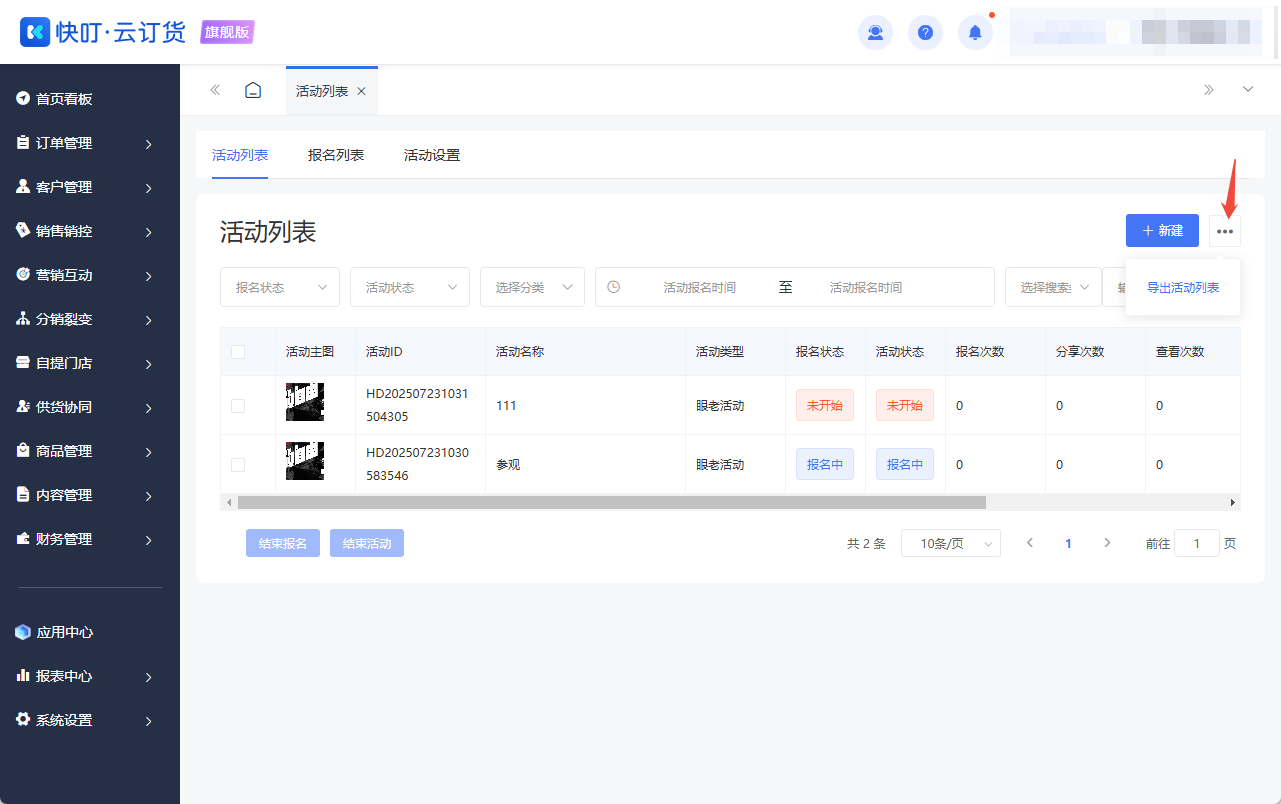This screenshot has width=1281, height=804.
Task: Expand 销售销控 menu
Action: (x=90, y=231)
